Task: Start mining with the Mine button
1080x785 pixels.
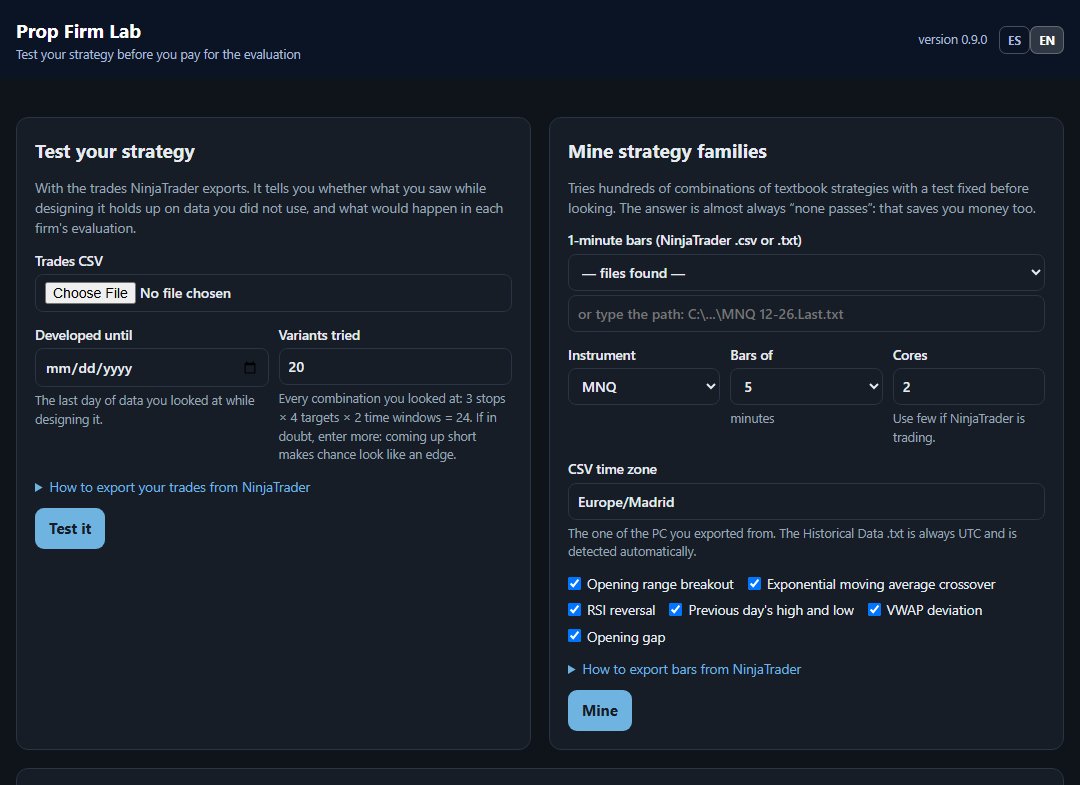Action: coord(600,711)
